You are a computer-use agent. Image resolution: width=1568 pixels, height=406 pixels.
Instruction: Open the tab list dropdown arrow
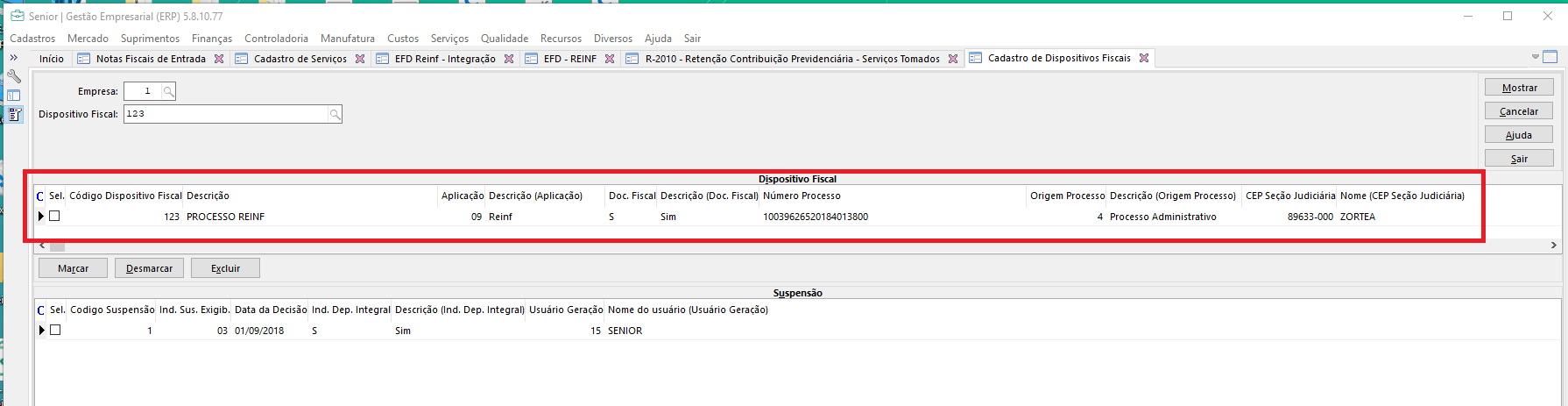coord(1535,57)
